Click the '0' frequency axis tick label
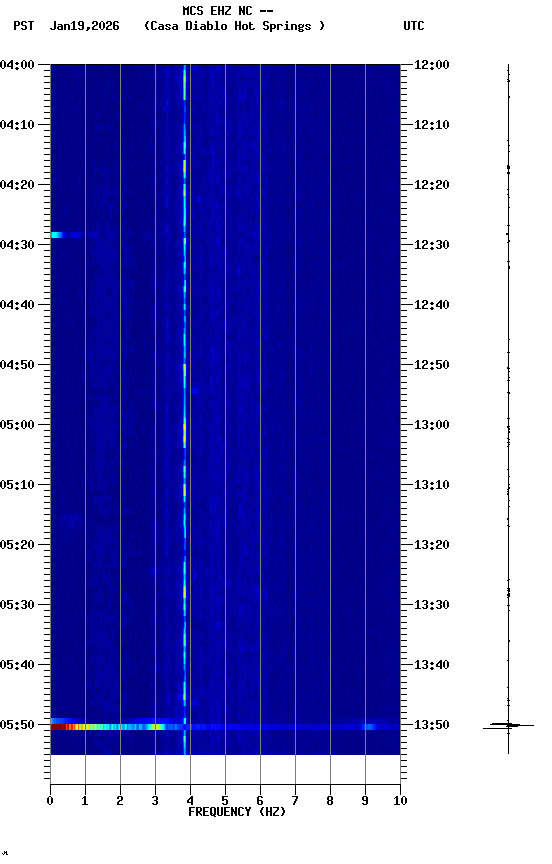The image size is (552, 864). click(x=50, y=801)
